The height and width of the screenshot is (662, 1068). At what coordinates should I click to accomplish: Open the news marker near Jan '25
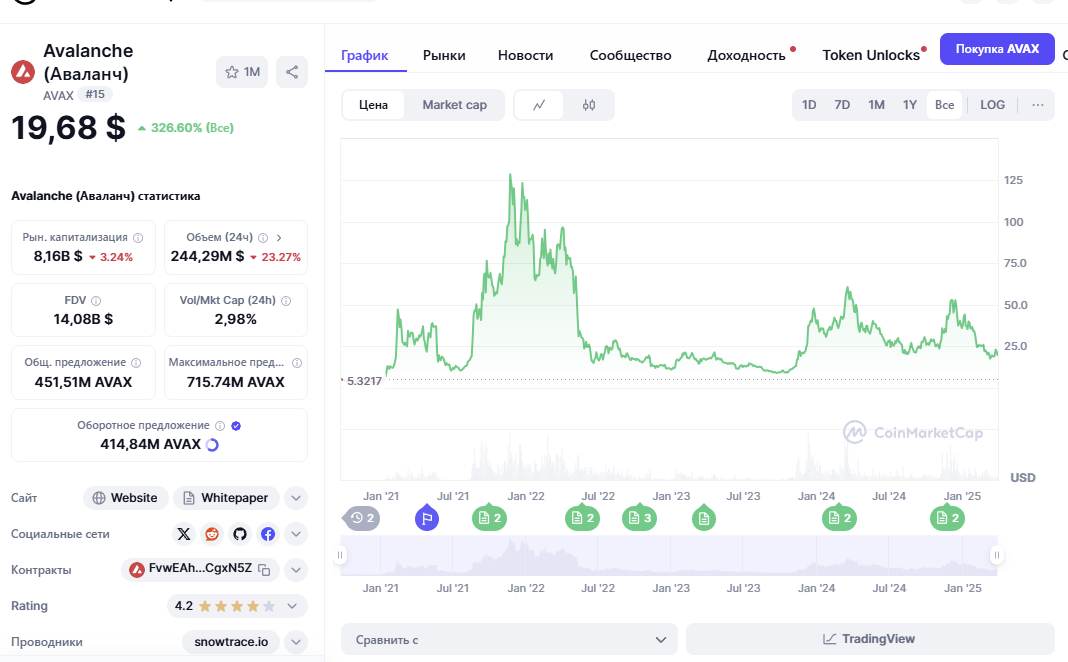(947, 518)
